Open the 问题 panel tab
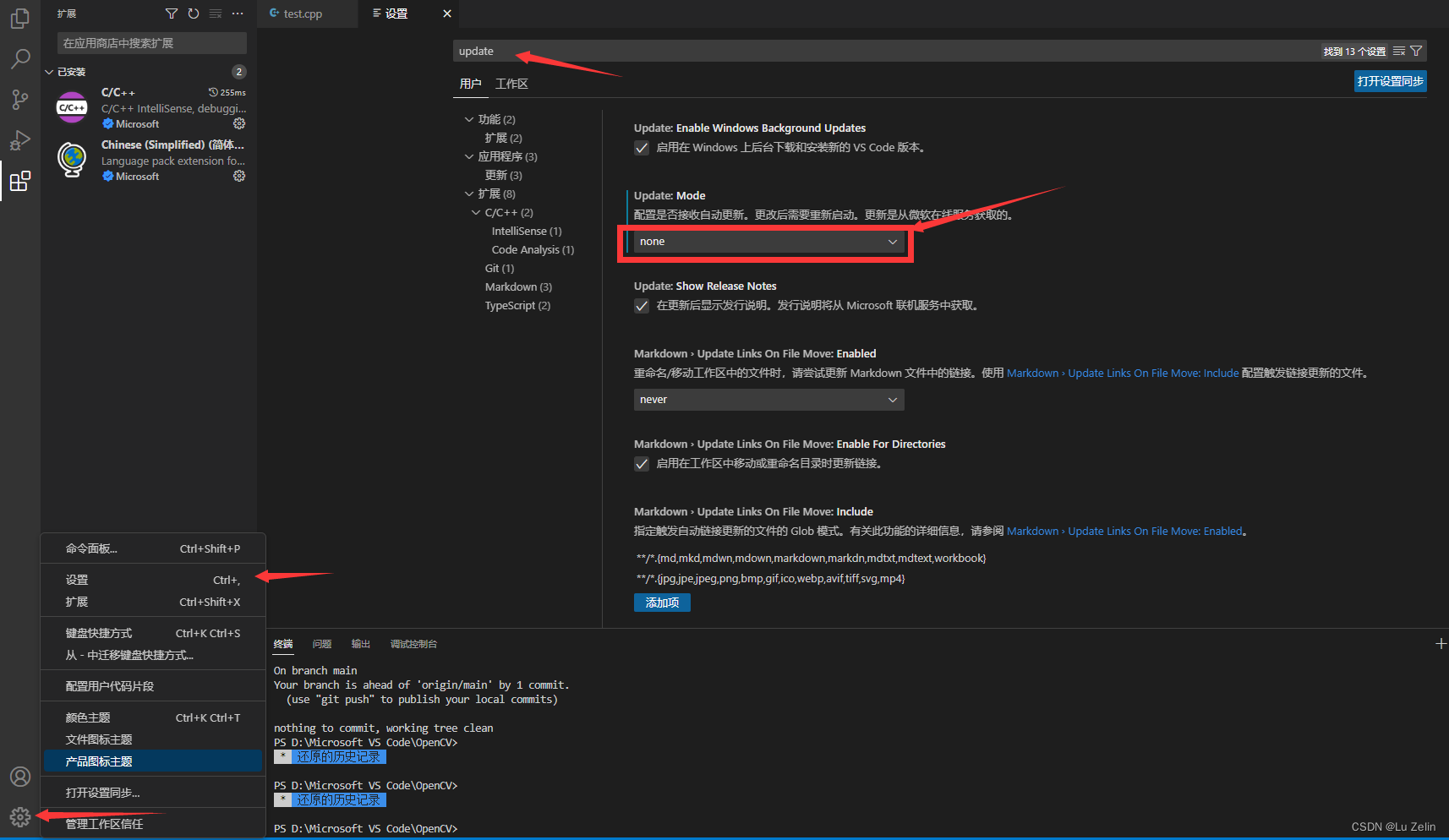The image size is (1449, 840). pos(322,644)
